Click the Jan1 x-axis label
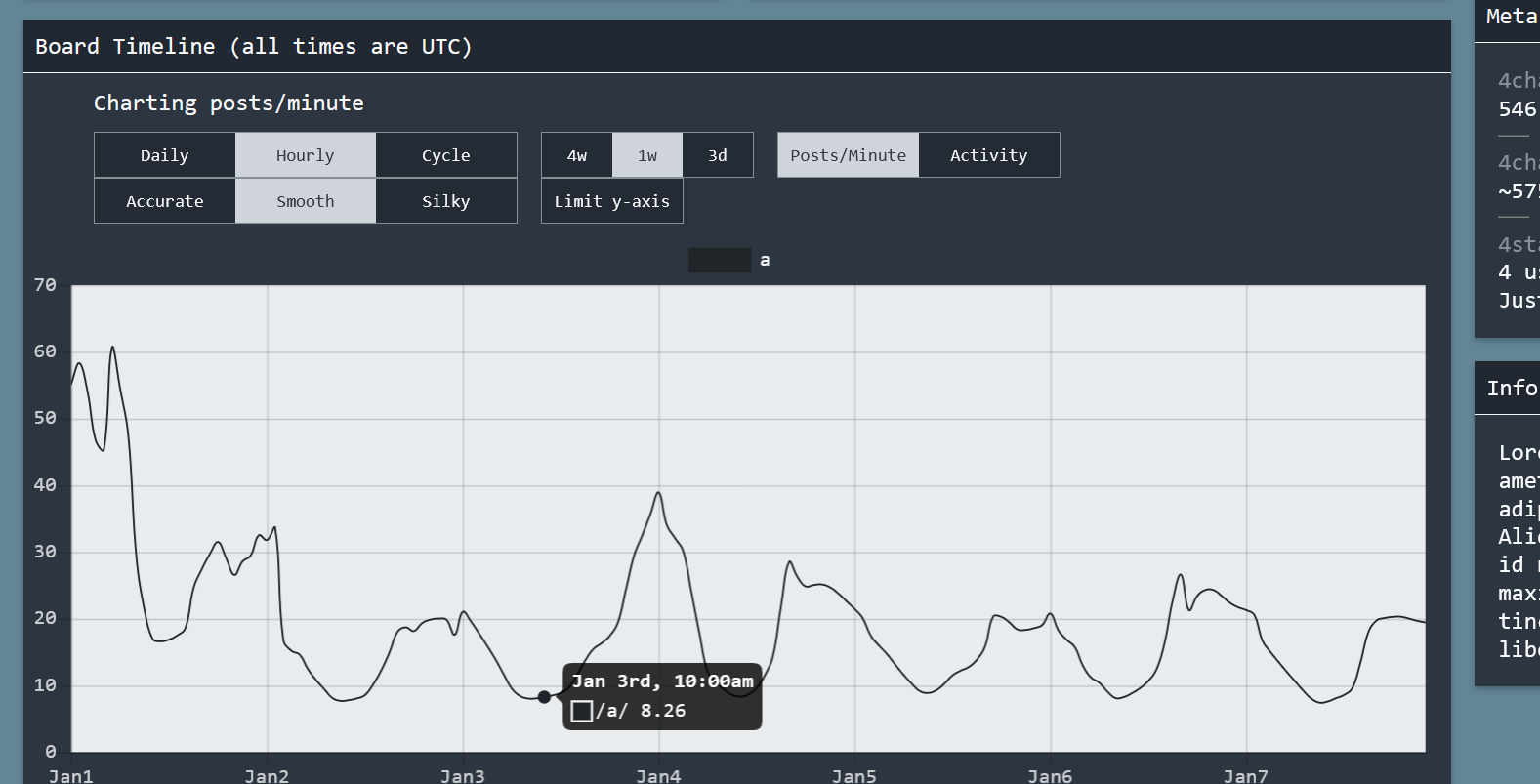Image resolution: width=1540 pixels, height=784 pixels. 71,776
